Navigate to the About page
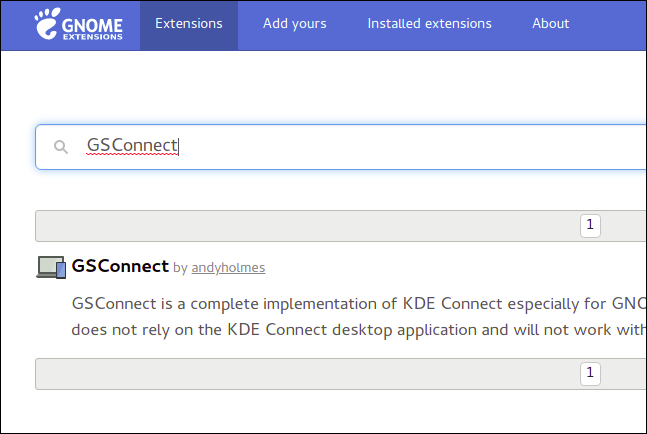The image size is (647, 434). pos(550,24)
